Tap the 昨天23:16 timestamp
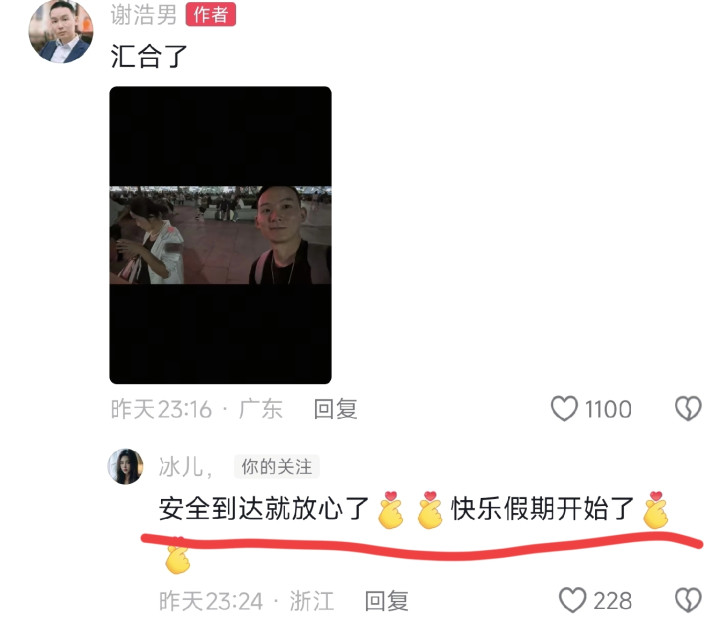The width and height of the screenshot is (719, 638). tap(161, 409)
